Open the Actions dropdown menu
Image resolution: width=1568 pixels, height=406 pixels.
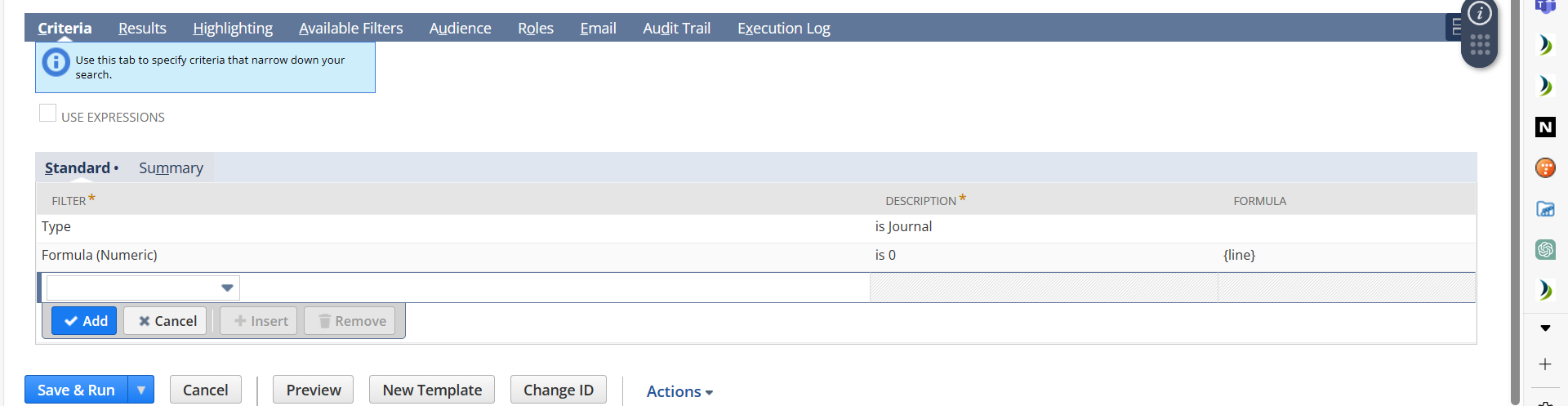point(679,391)
